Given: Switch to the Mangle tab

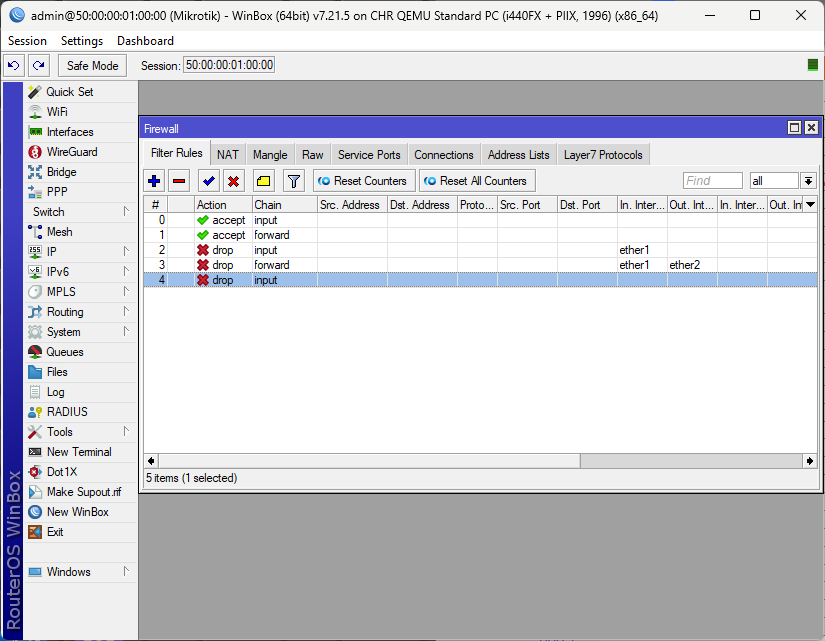Looking at the screenshot, I should point(270,155).
